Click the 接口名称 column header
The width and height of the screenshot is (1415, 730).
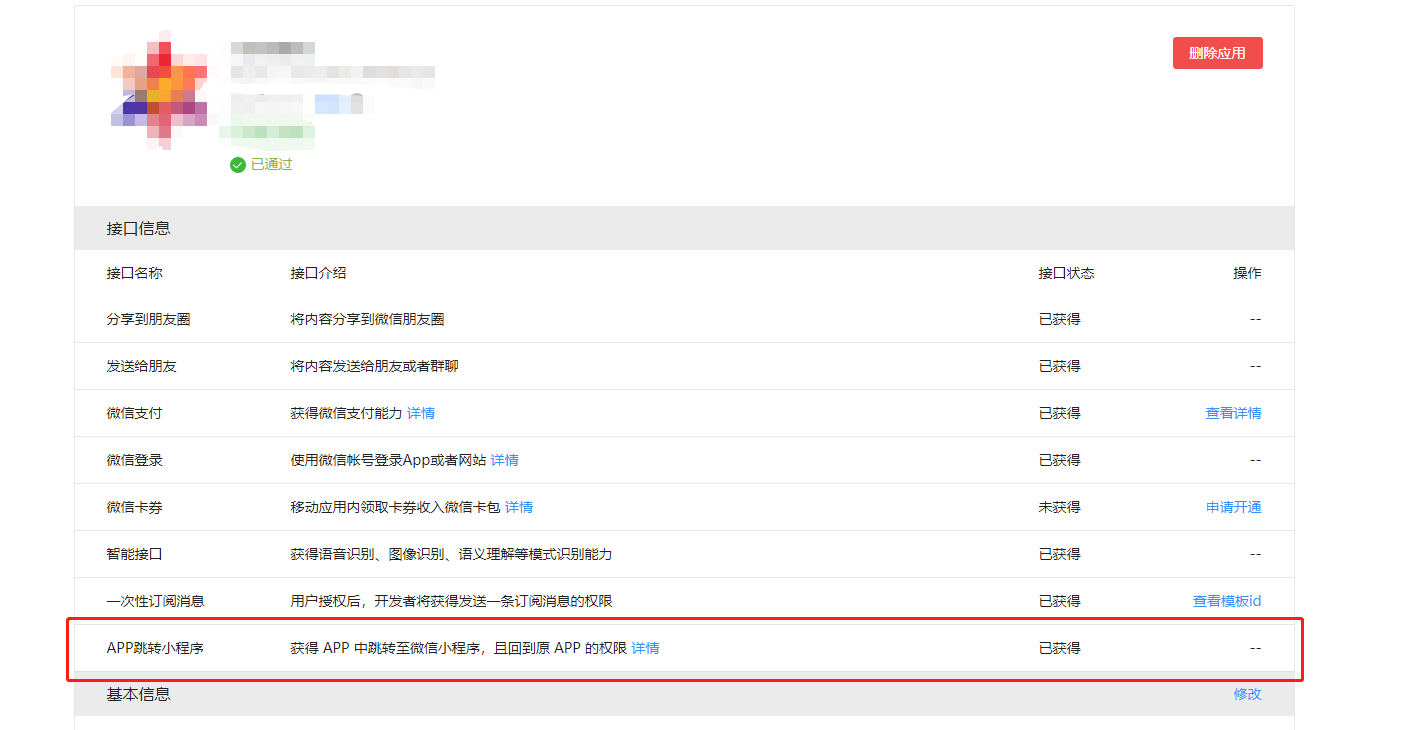(x=135, y=273)
